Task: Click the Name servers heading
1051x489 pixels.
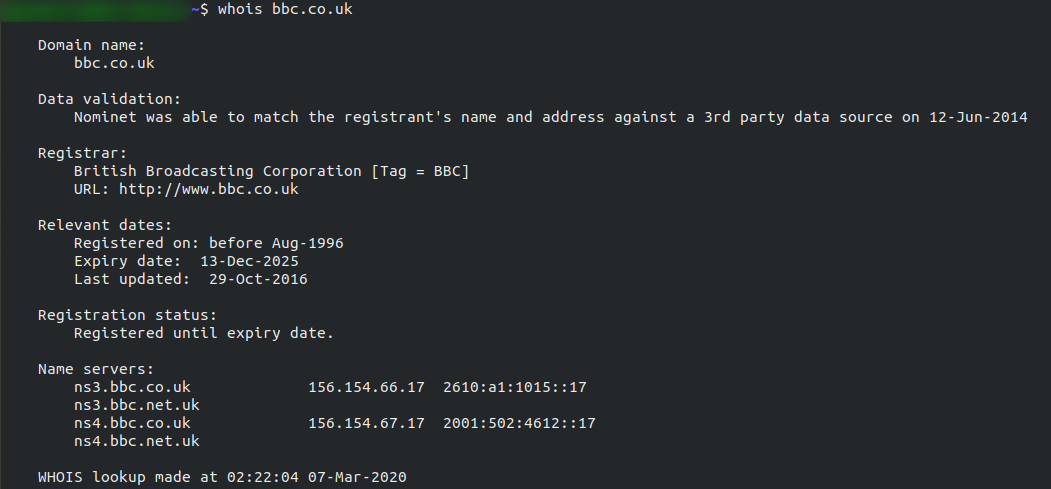Action: click(x=96, y=369)
